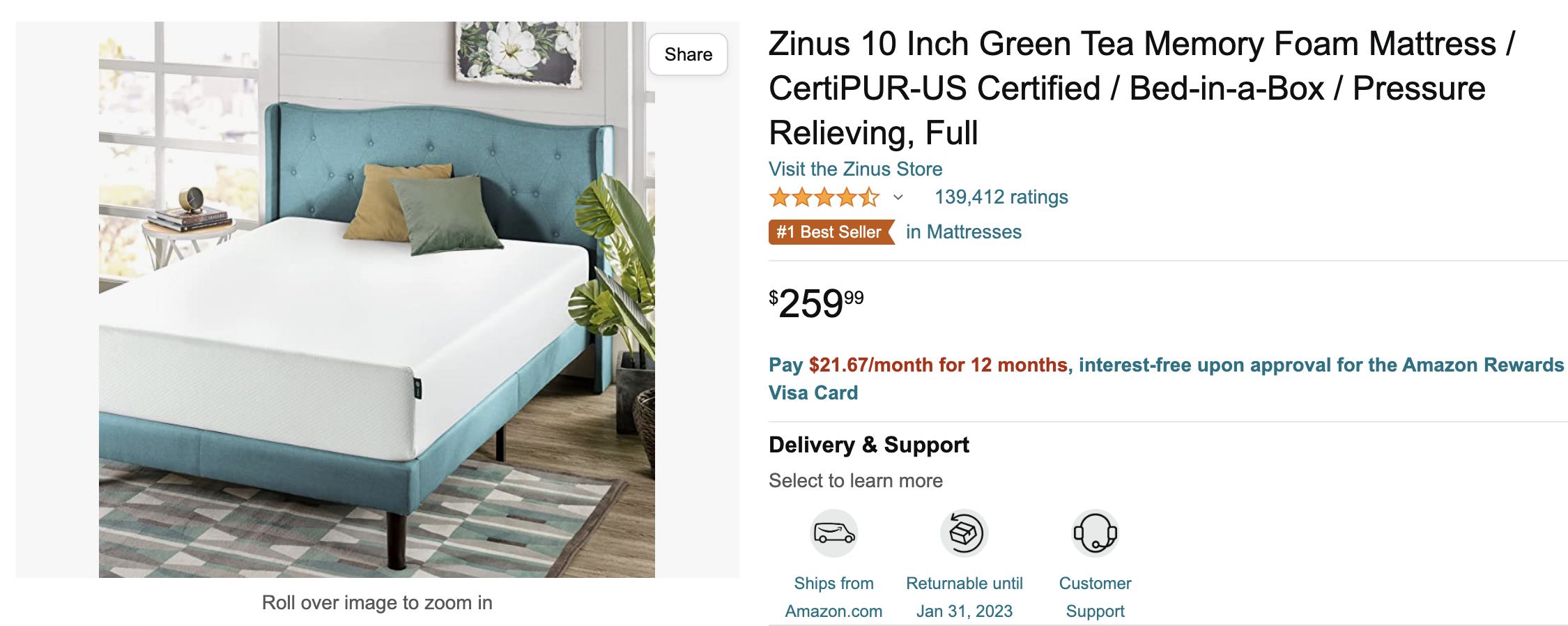Click the 'Customer Support' text link

pyautogui.click(x=1095, y=597)
